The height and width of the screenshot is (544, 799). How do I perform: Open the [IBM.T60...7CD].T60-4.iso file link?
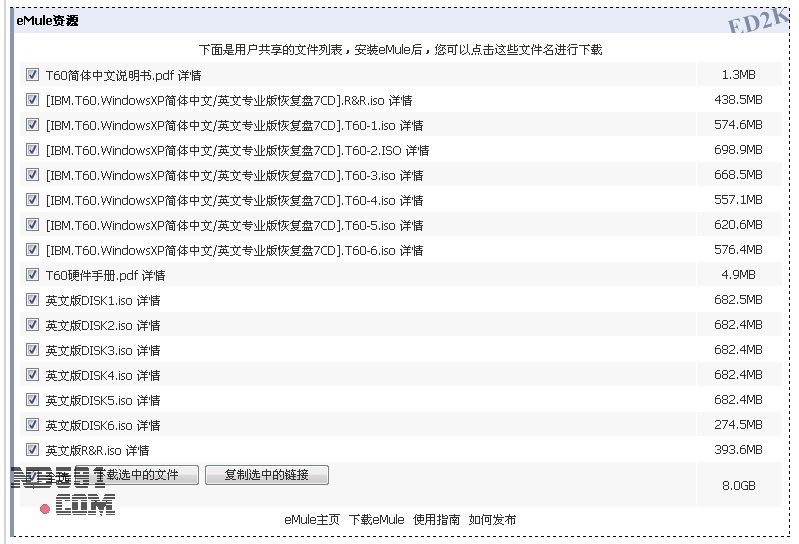pos(220,200)
